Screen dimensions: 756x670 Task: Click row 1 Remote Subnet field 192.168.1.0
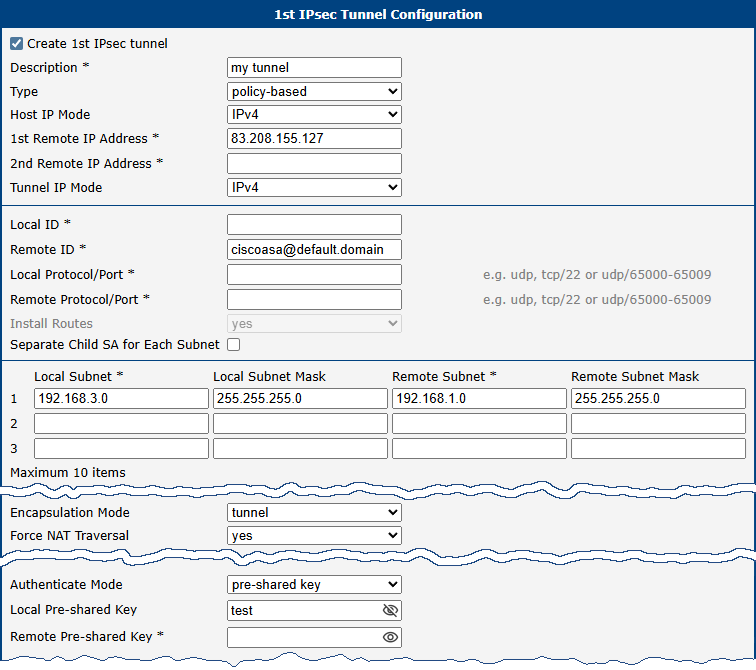pyautogui.click(x=479, y=399)
